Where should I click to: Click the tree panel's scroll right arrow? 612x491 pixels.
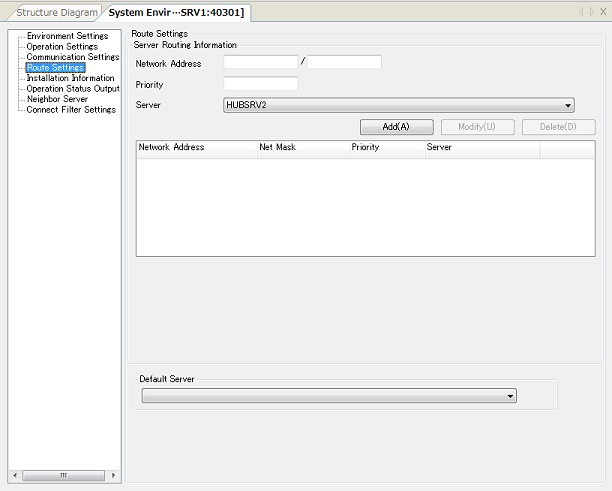click(113, 475)
